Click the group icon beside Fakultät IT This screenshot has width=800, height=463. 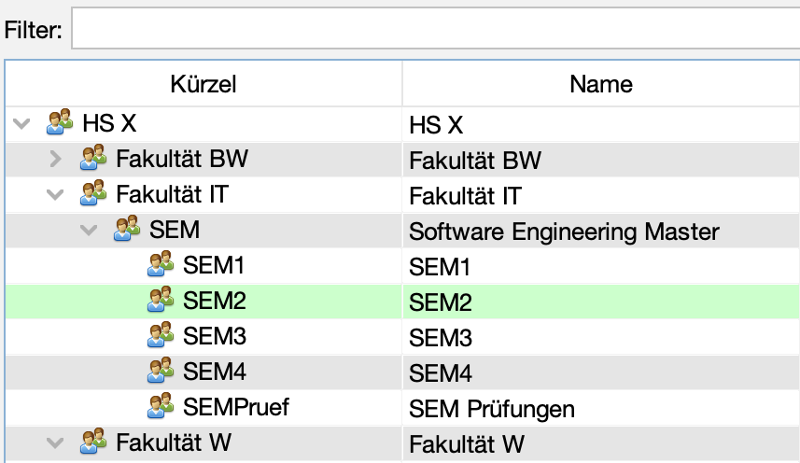click(94, 193)
